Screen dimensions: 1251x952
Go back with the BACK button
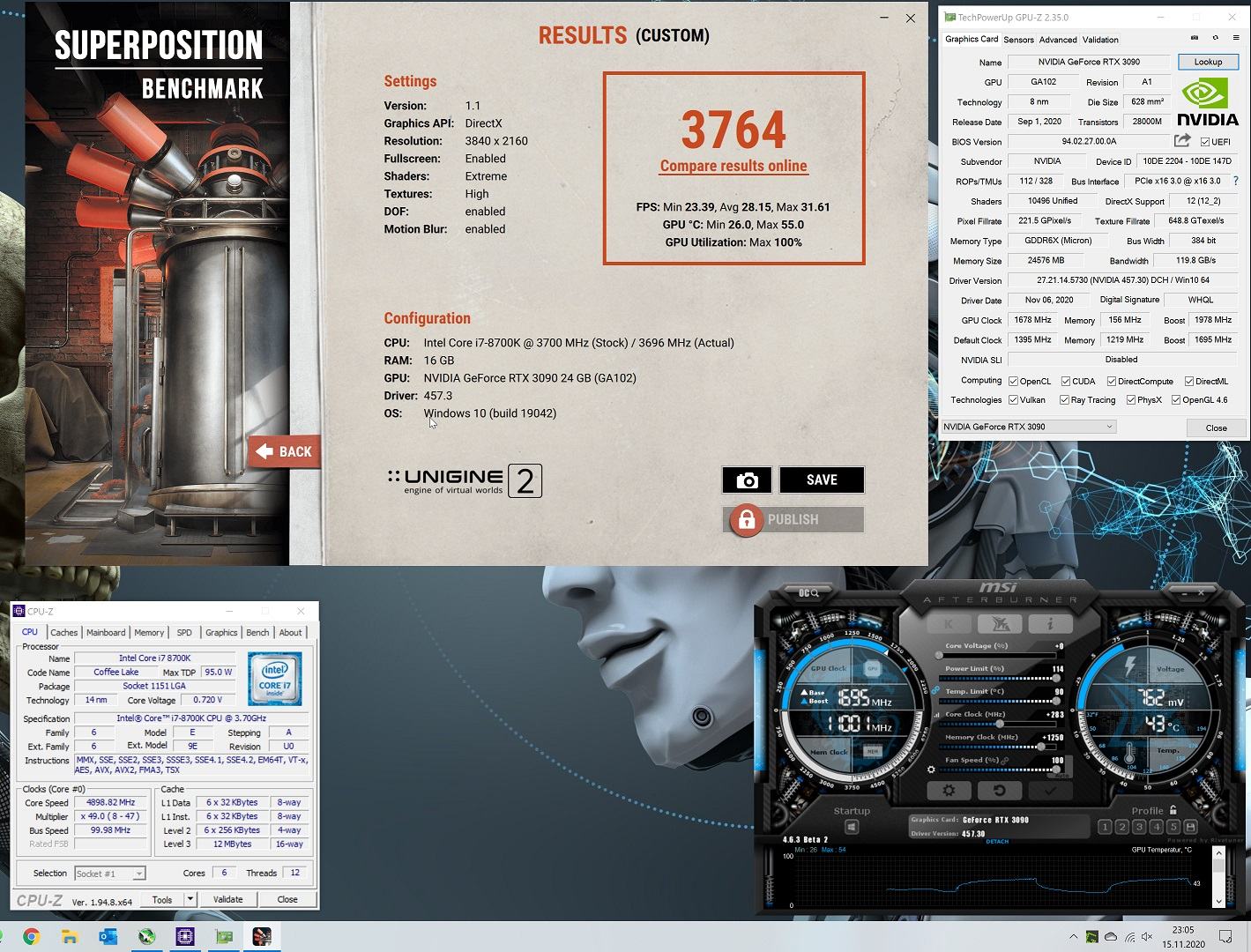(284, 451)
